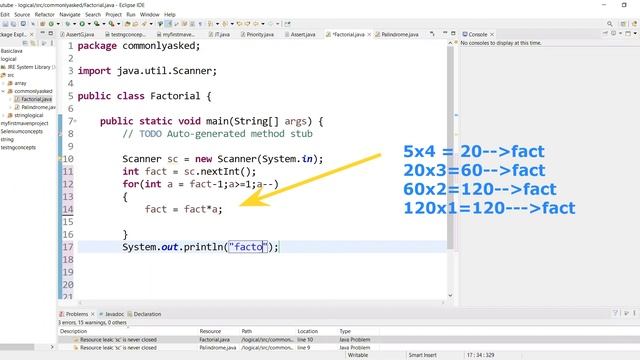Viewport: 640px width, 360px height.
Task: Minimize the editor area
Action: [x=445, y=33]
